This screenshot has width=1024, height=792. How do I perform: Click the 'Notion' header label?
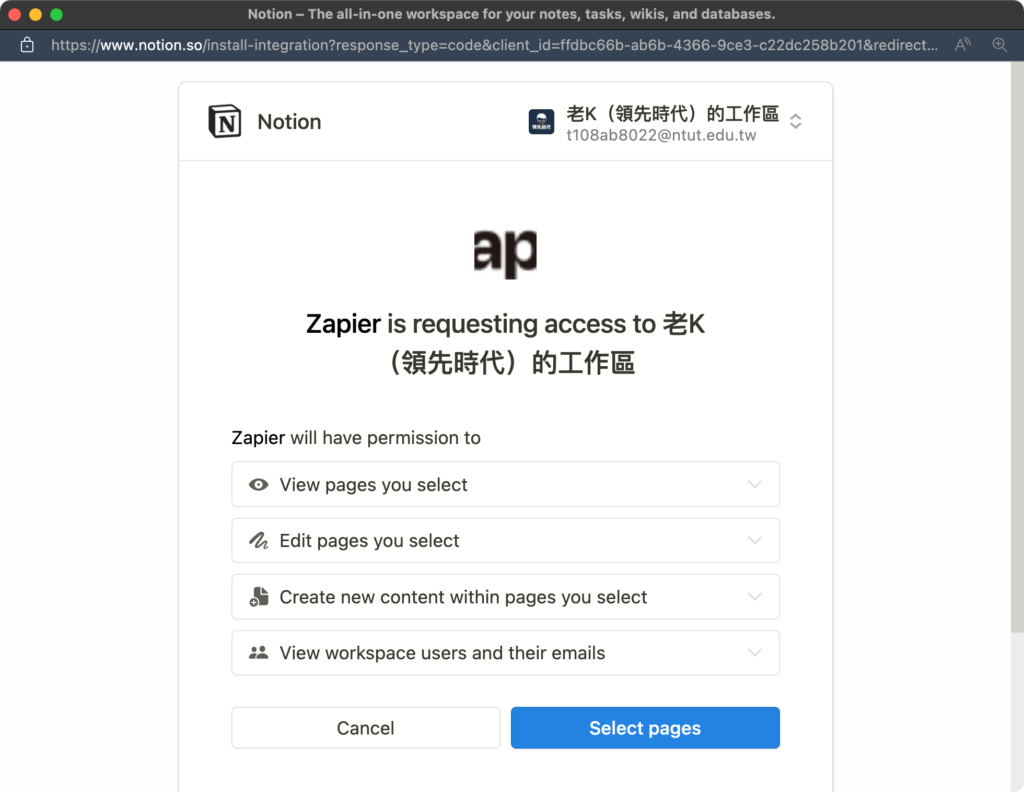(x=289, y=121)
